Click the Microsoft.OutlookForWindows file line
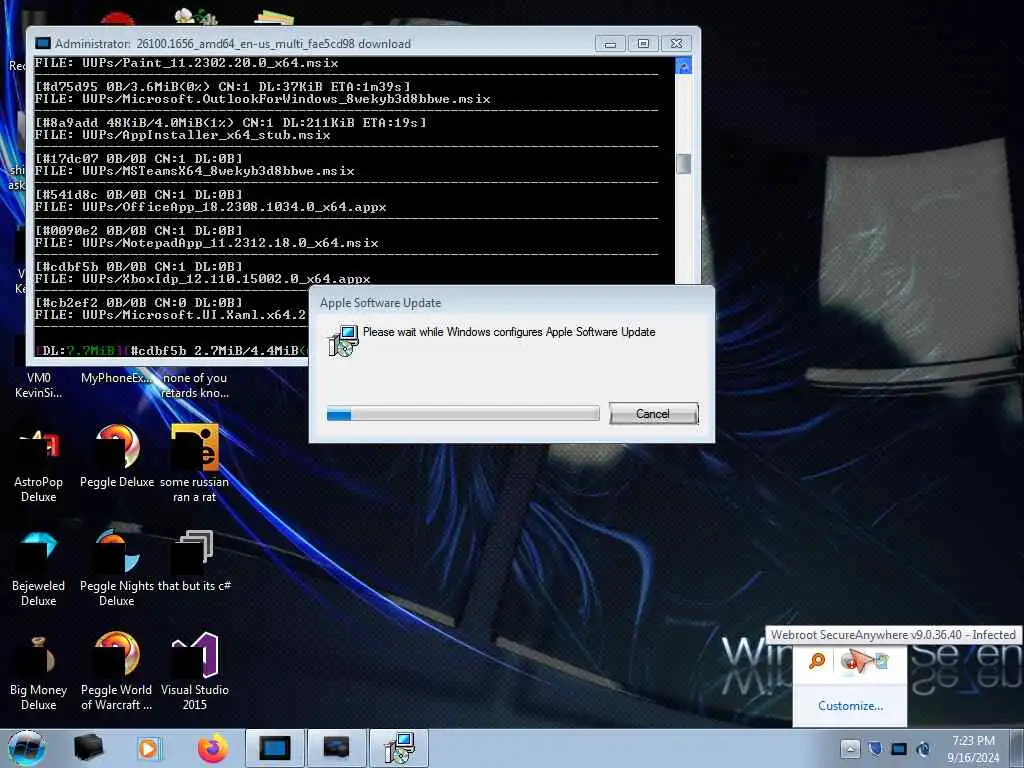 (x=262, y=99)
